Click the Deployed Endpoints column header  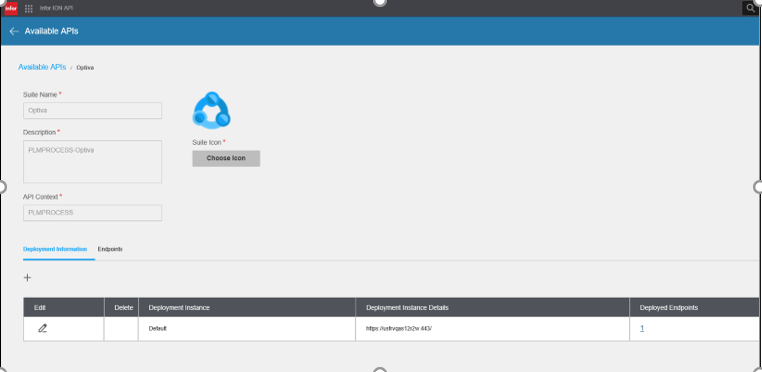point(694,307)
